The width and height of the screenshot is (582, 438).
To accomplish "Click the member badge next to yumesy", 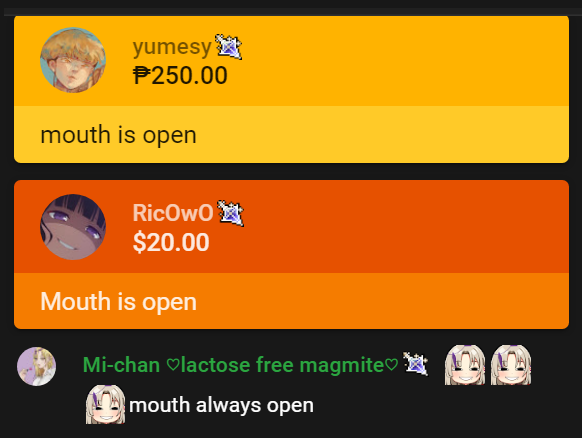I will point(229,47).
